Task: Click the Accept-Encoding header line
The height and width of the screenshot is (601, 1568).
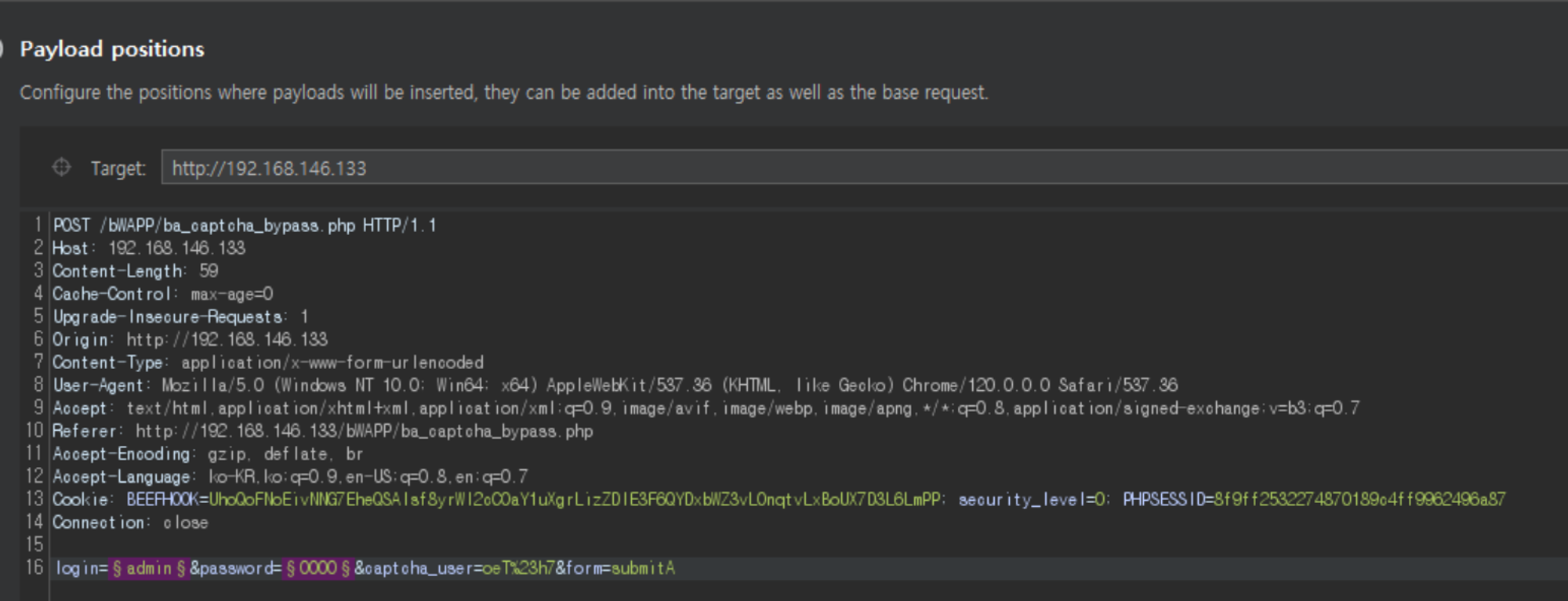Action: (208, 454)
